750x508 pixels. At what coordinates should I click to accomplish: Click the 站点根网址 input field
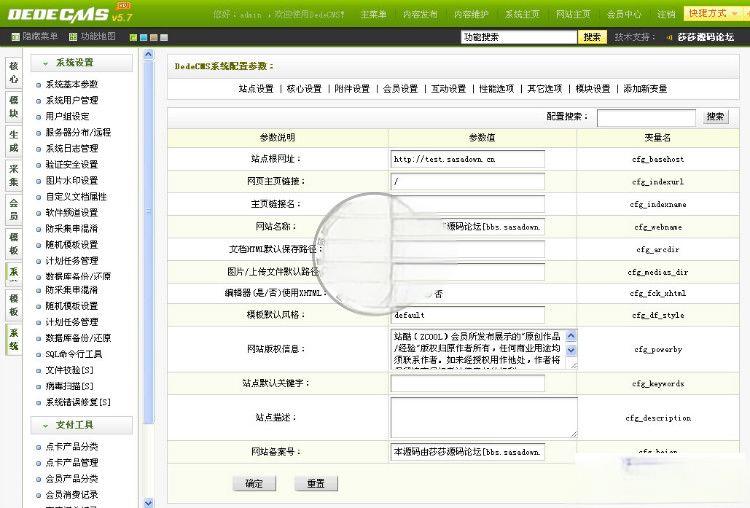click(x=467, y=159)
